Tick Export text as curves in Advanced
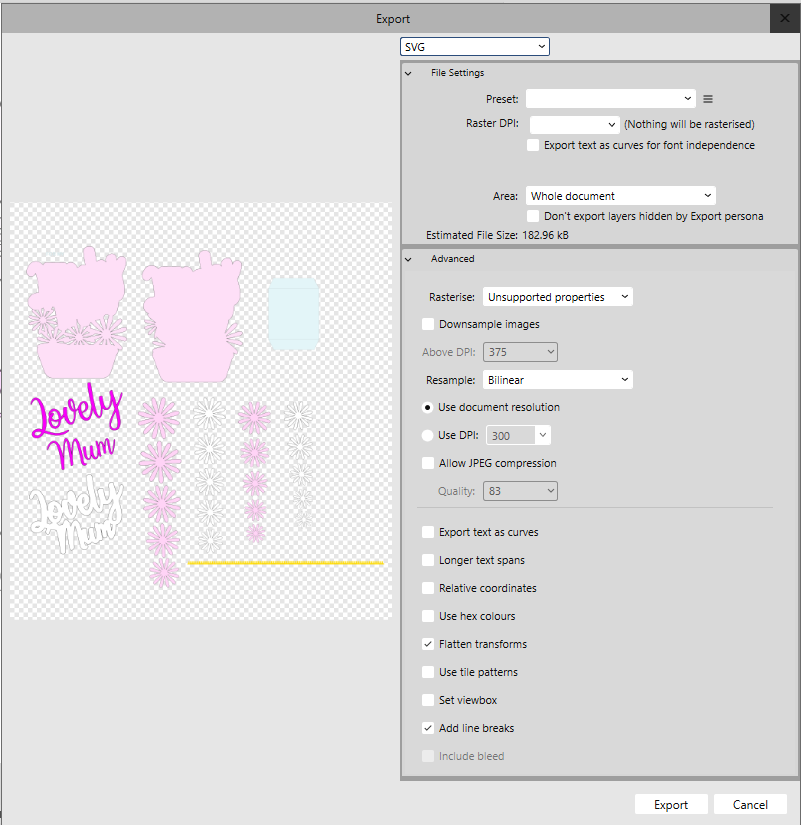801x825 pixels. [x=428, y=532]
